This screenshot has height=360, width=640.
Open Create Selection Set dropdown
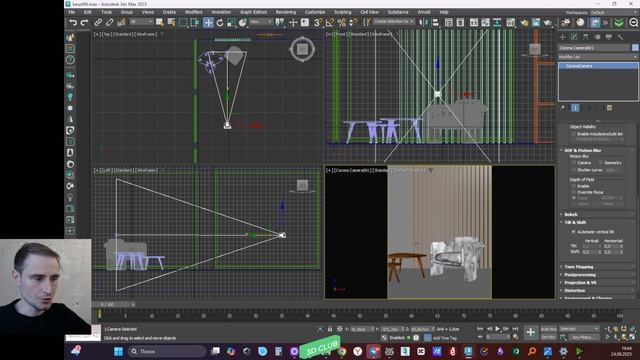[394, 22]
